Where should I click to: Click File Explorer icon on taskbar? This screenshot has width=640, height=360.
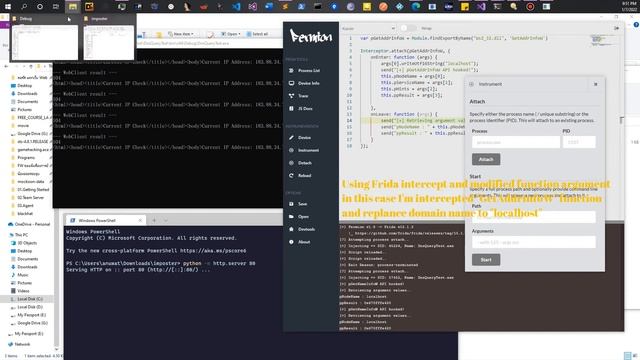[73, 7]
